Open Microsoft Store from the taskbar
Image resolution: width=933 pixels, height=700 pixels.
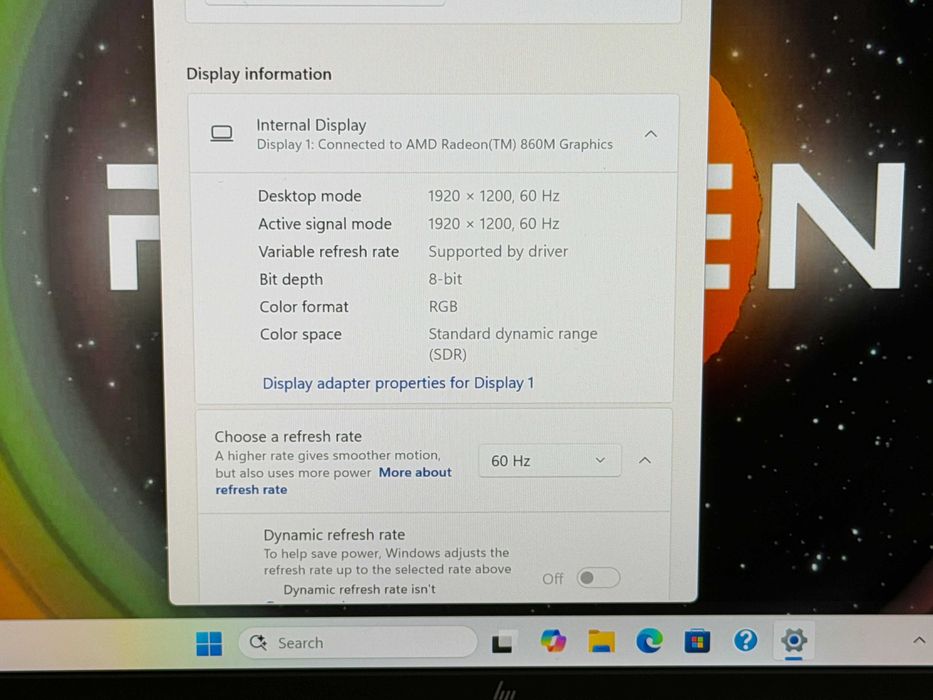click(697, 641)
